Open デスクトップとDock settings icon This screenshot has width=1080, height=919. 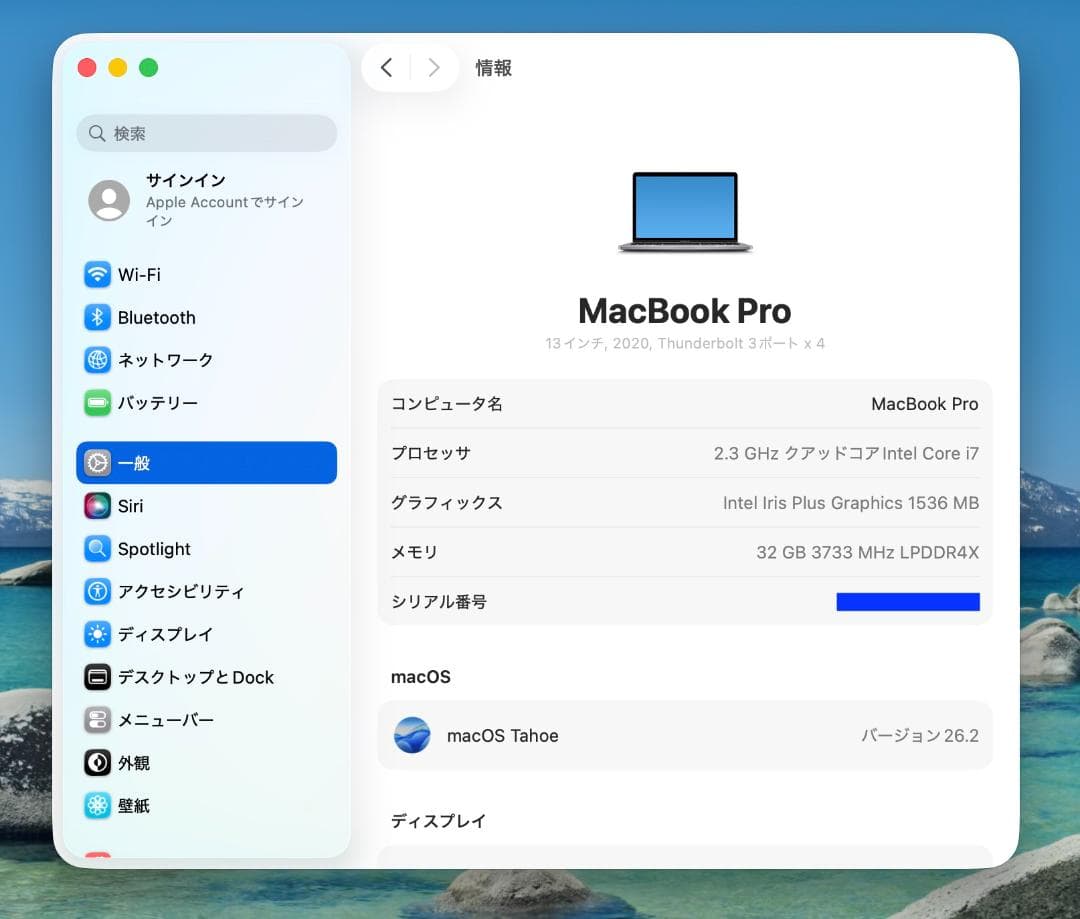97,677
